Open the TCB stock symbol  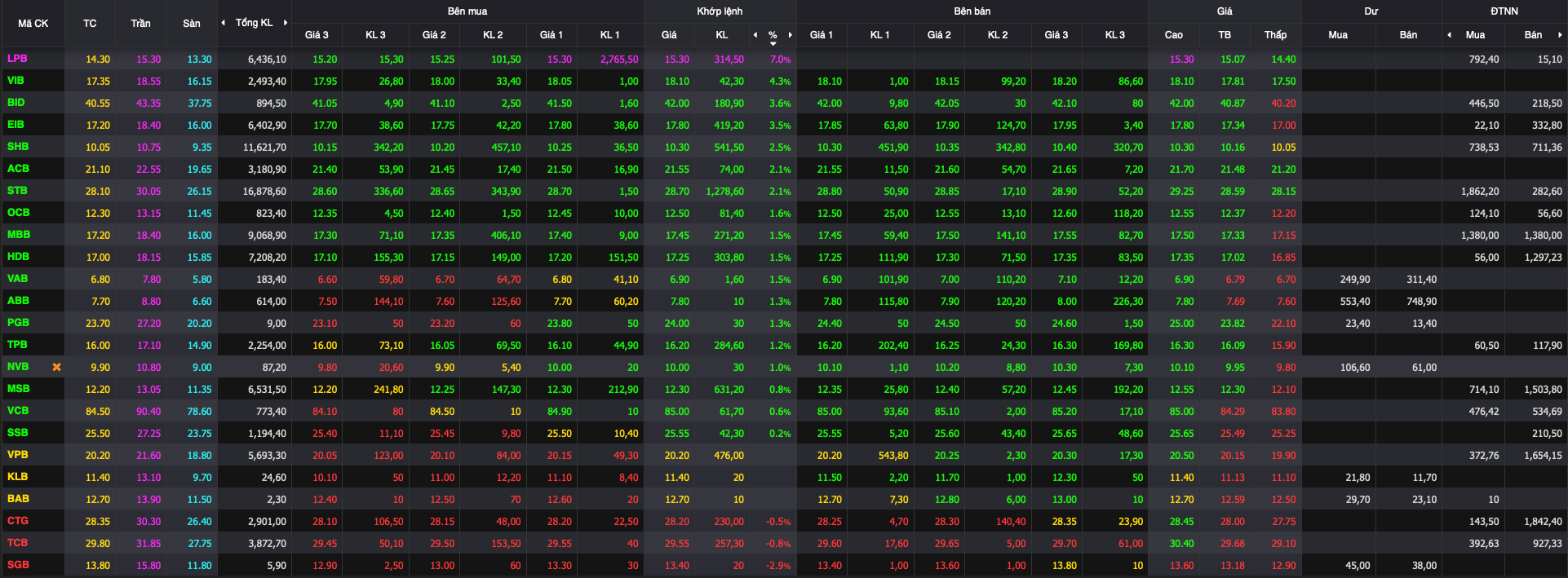(x=17, y=543)
